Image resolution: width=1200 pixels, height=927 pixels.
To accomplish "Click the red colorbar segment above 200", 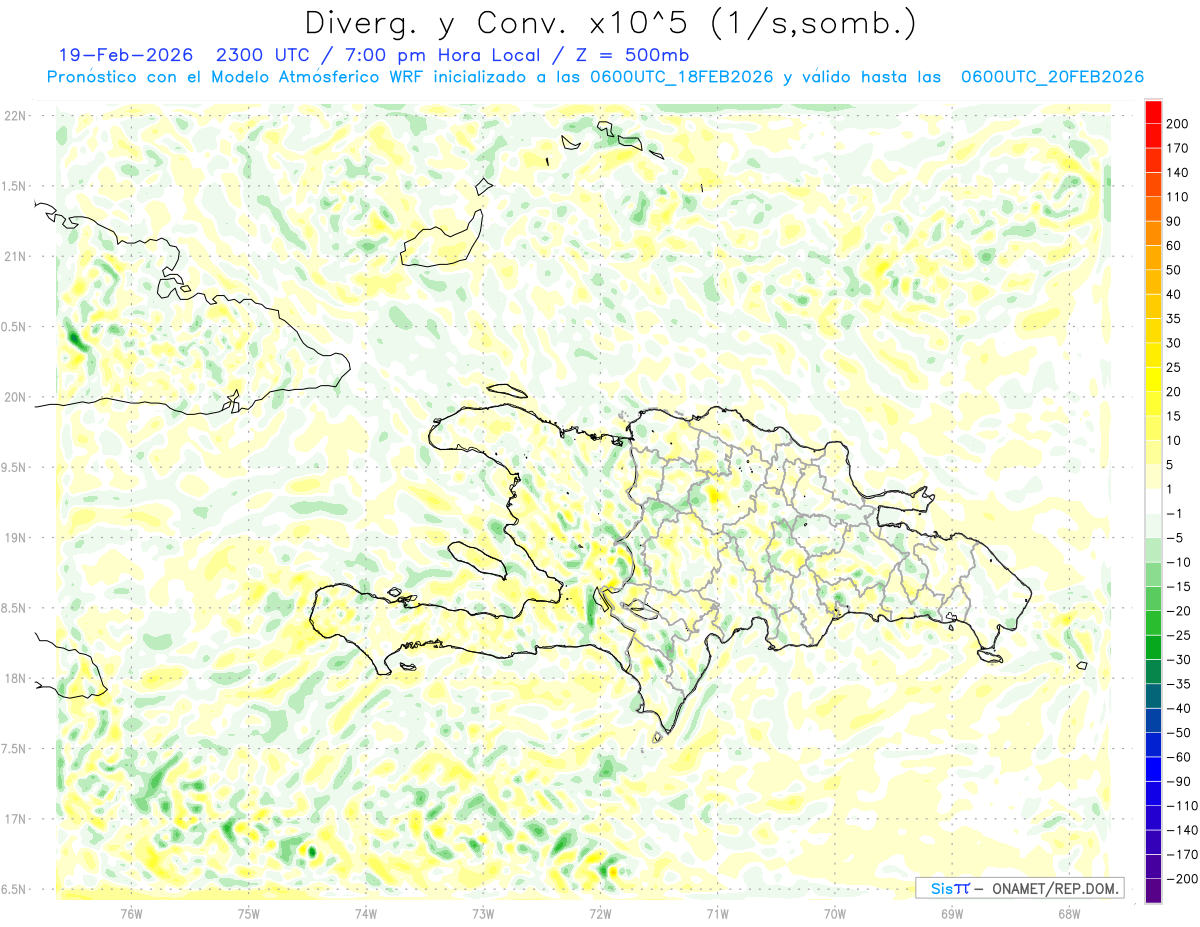I will point(1154,112).
